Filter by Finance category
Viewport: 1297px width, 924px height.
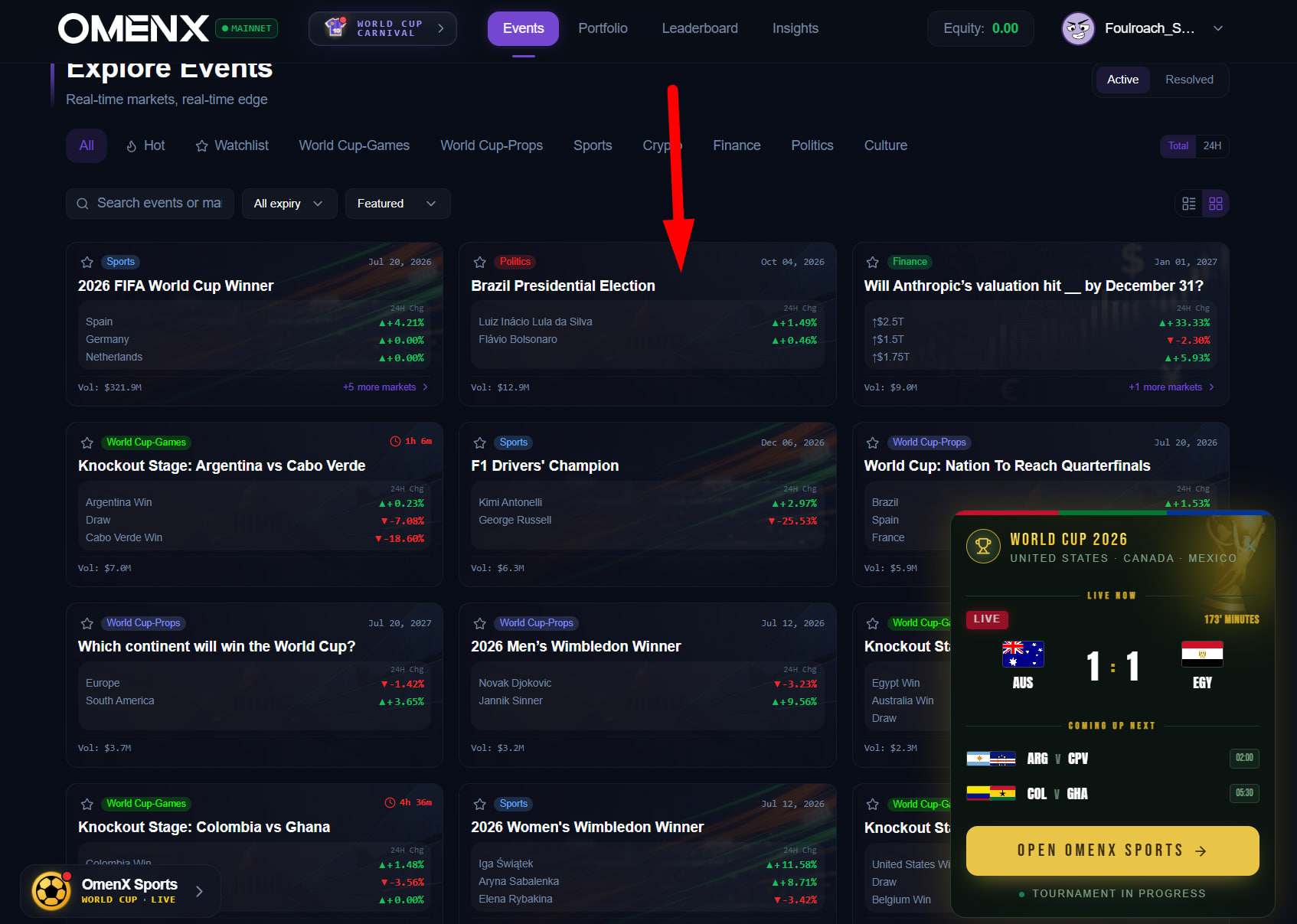(737, 145)
